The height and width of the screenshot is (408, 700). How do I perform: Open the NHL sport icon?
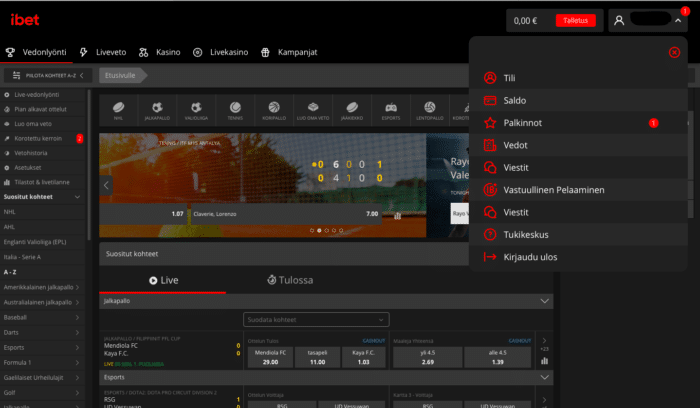click(x=118, y=111)
